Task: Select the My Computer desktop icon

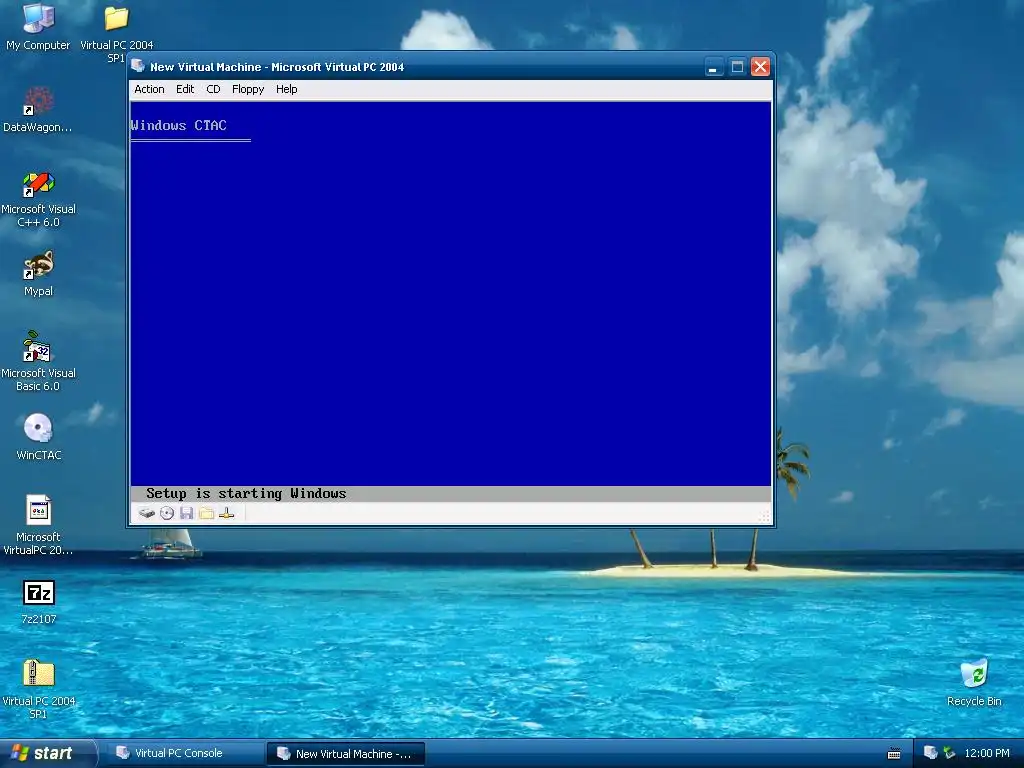Action: [x=38, y=27]
